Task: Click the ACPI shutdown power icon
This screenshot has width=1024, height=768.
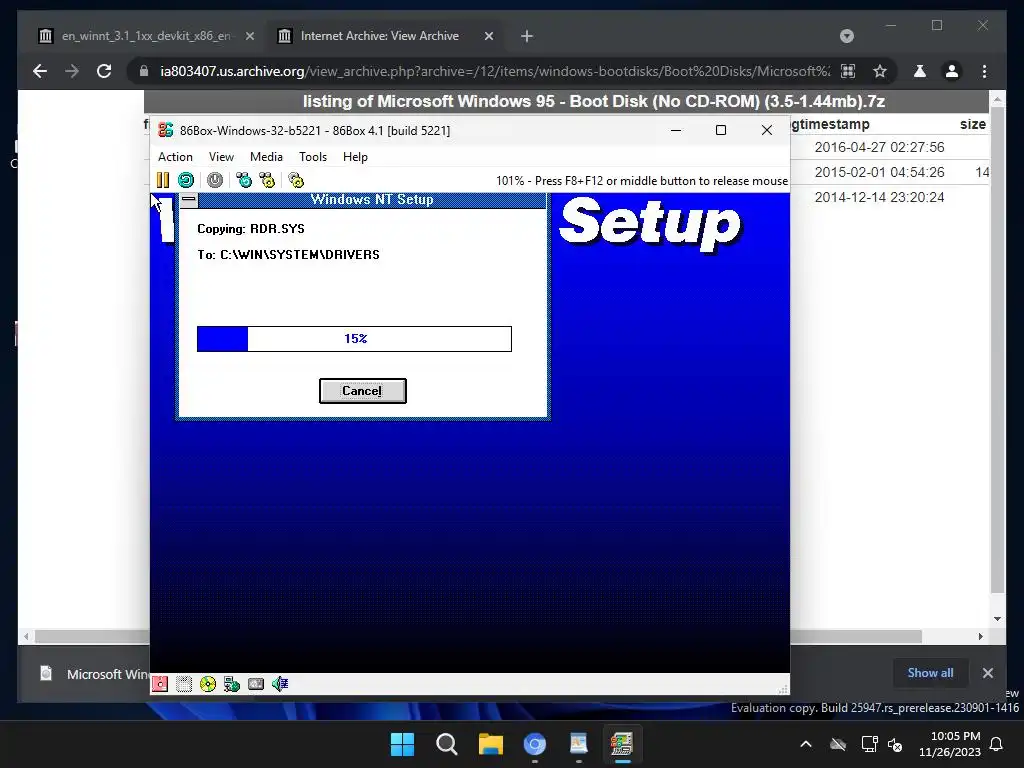Action: click(215, 180)
